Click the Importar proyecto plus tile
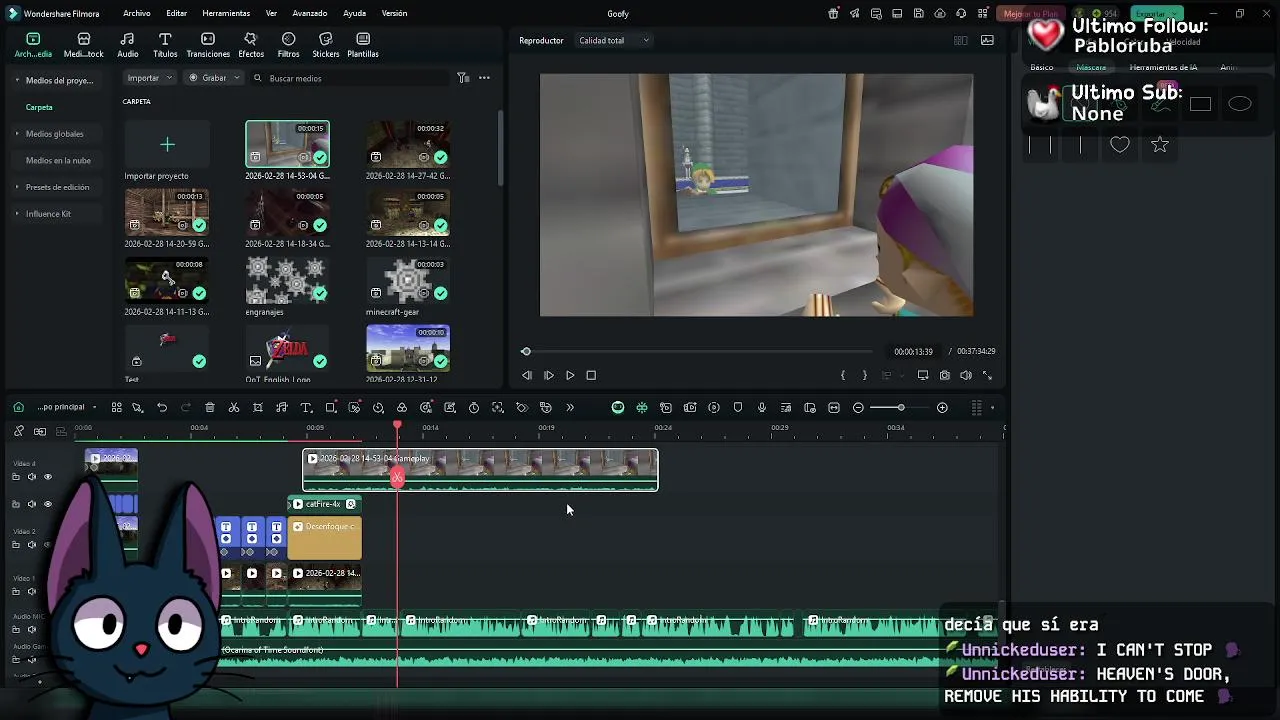 coord(167,145)
